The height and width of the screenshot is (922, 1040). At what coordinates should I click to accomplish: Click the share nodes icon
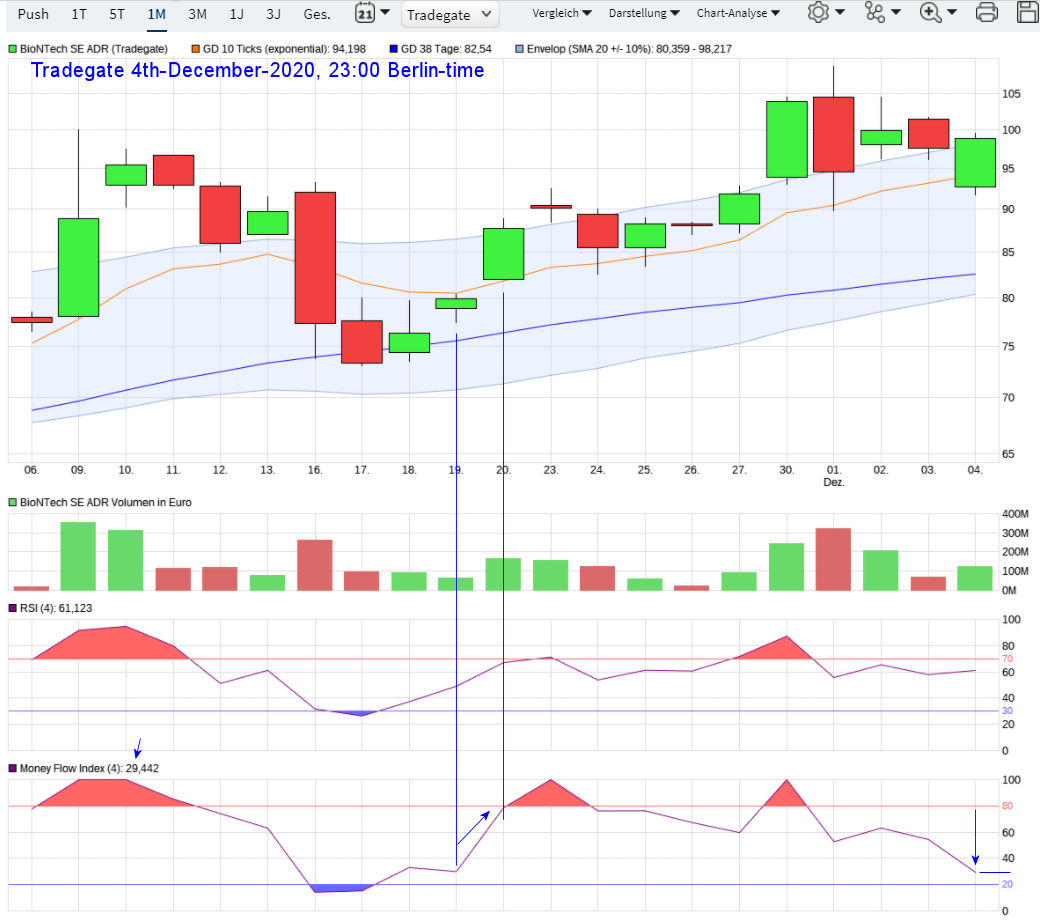pyautogui.click(x=875, y=12)
